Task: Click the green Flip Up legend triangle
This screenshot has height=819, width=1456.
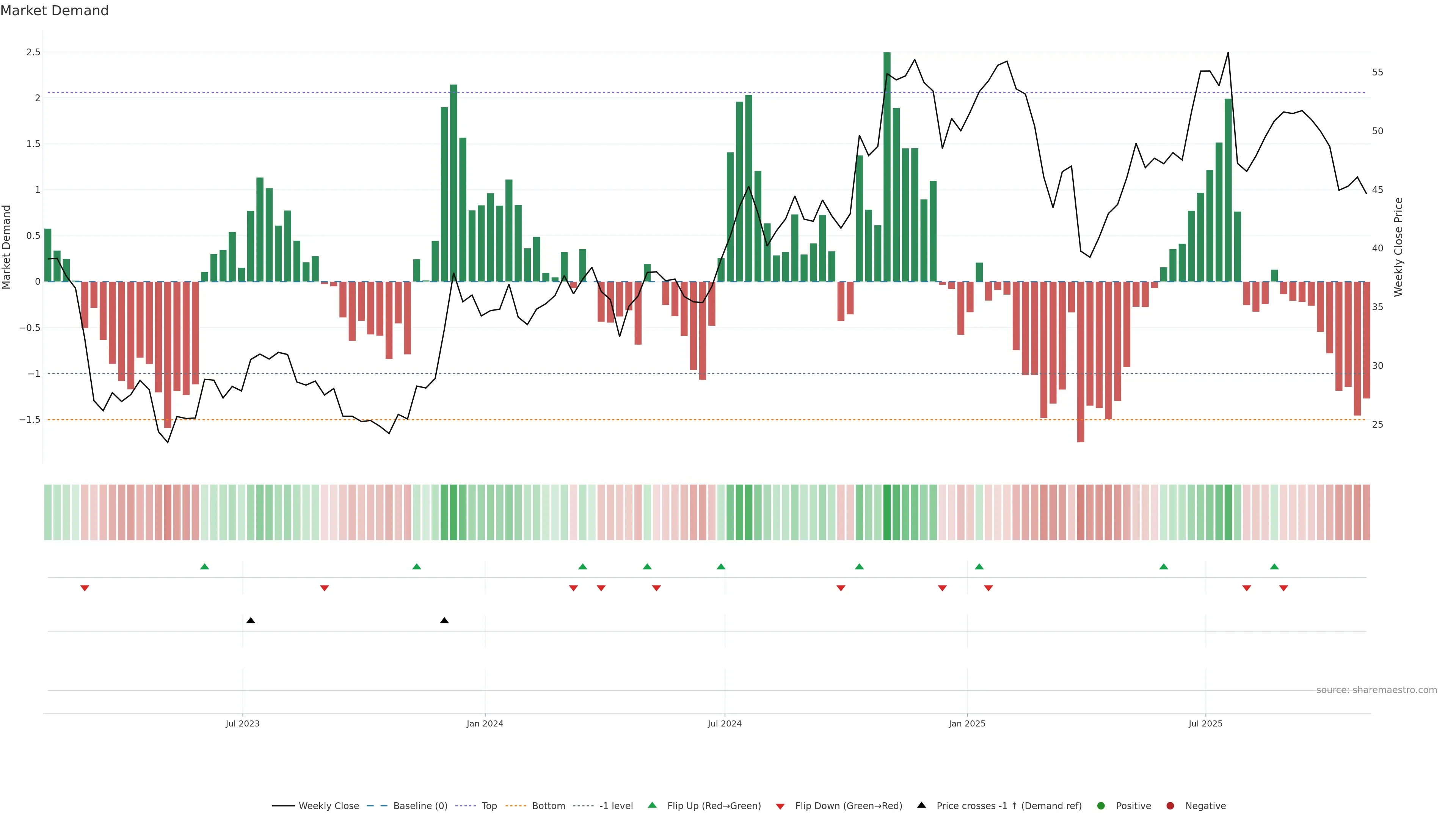Action: click(x=652, y=805)
